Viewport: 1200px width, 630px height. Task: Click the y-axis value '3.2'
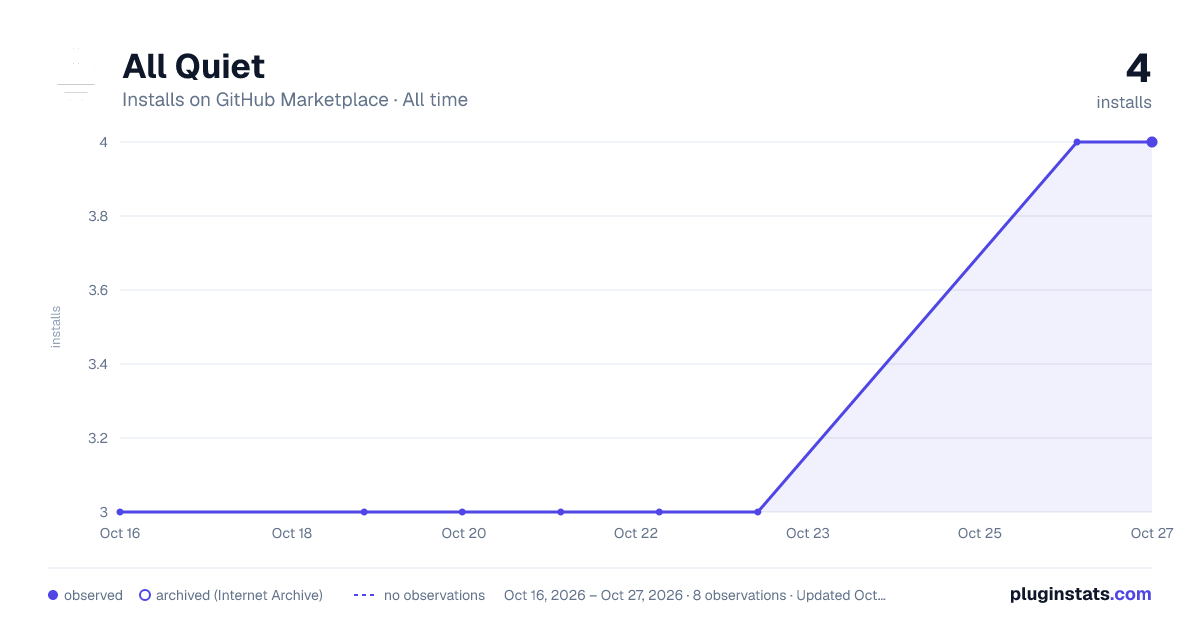98,438
